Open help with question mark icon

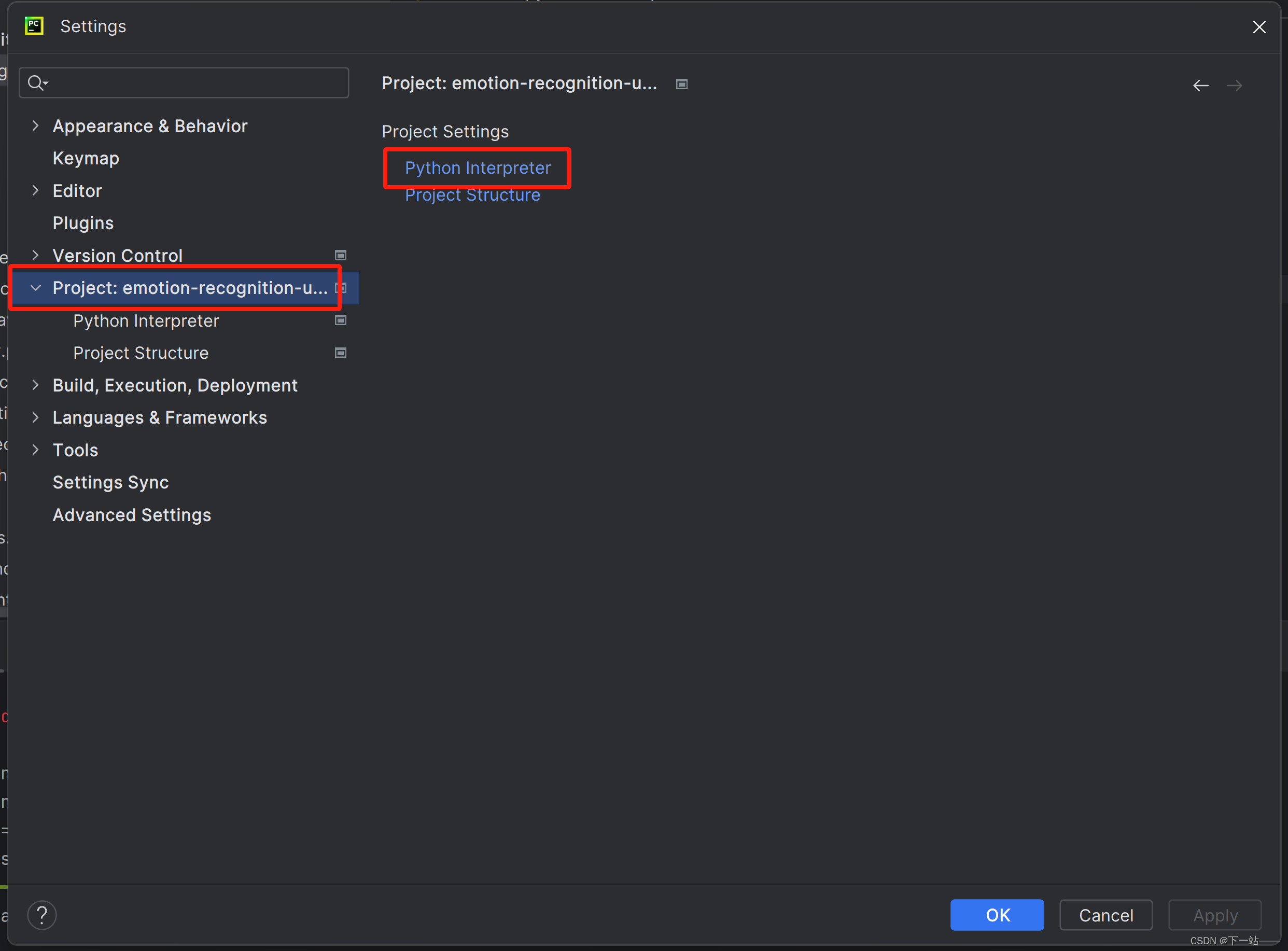tap(42, 915)
